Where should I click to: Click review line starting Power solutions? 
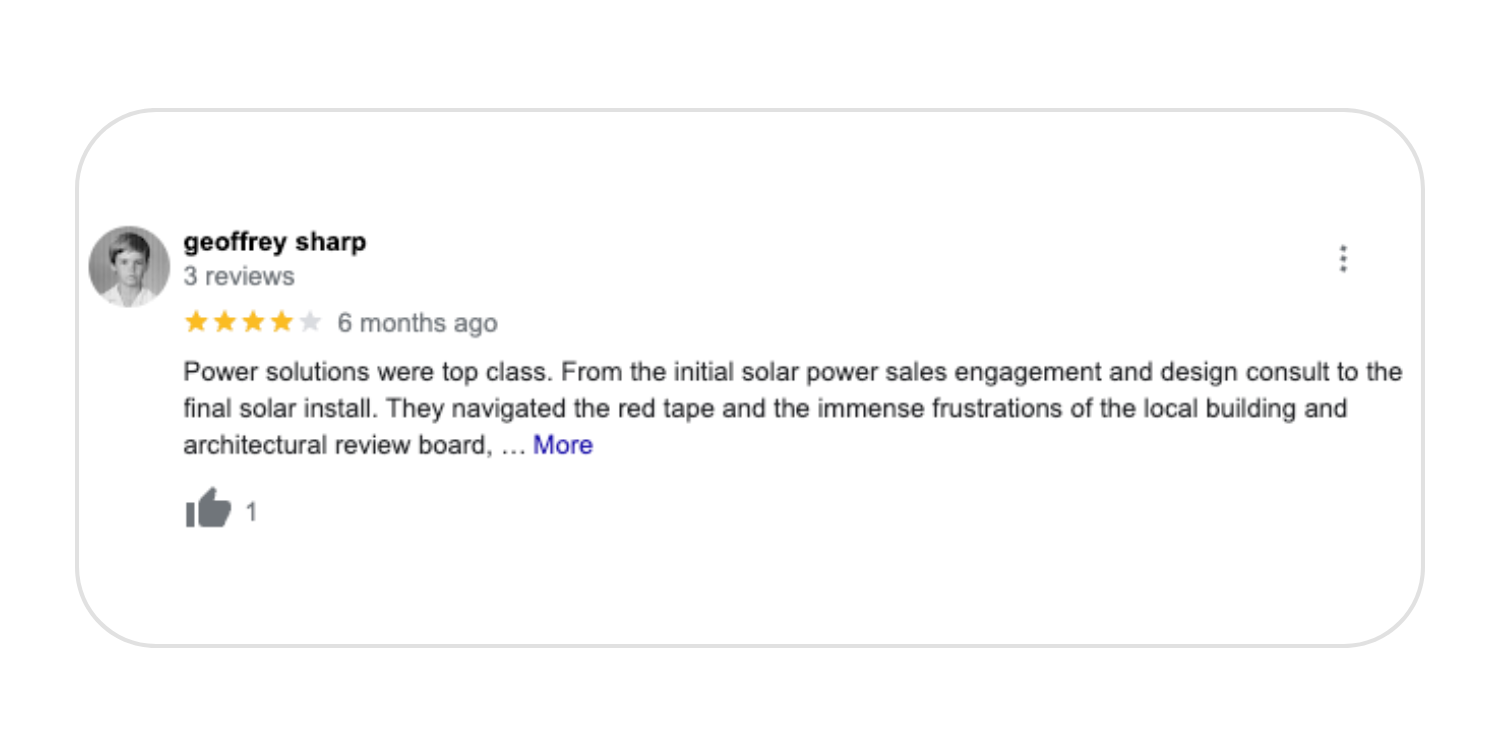pos(793,372)
